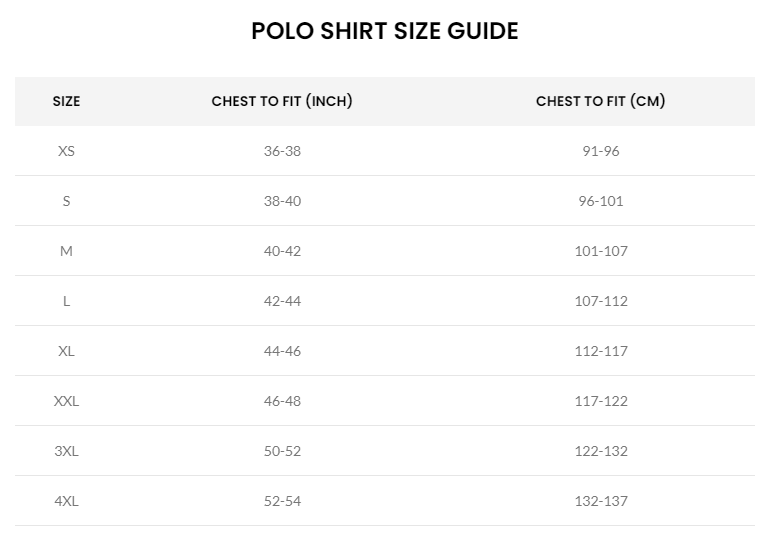Select the XS size cell

(66, 151)
